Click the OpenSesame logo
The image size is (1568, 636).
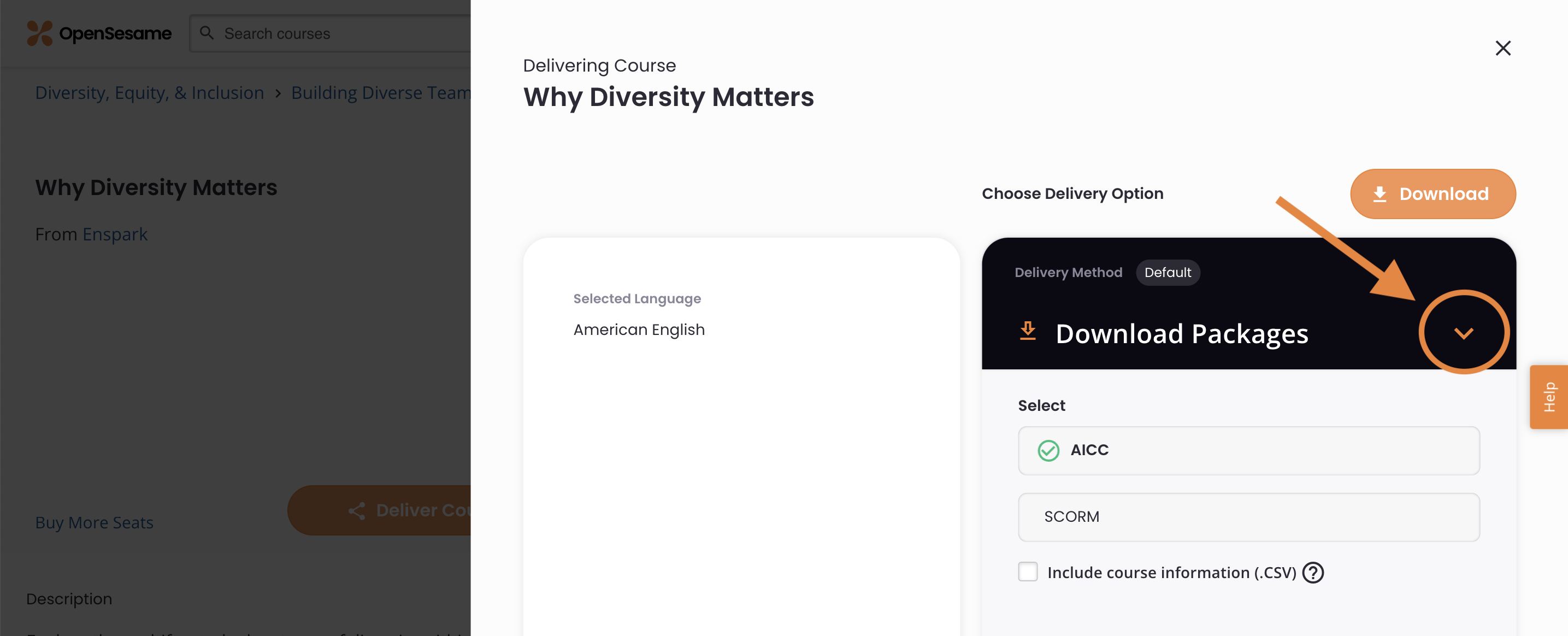(x=99, y=33)
